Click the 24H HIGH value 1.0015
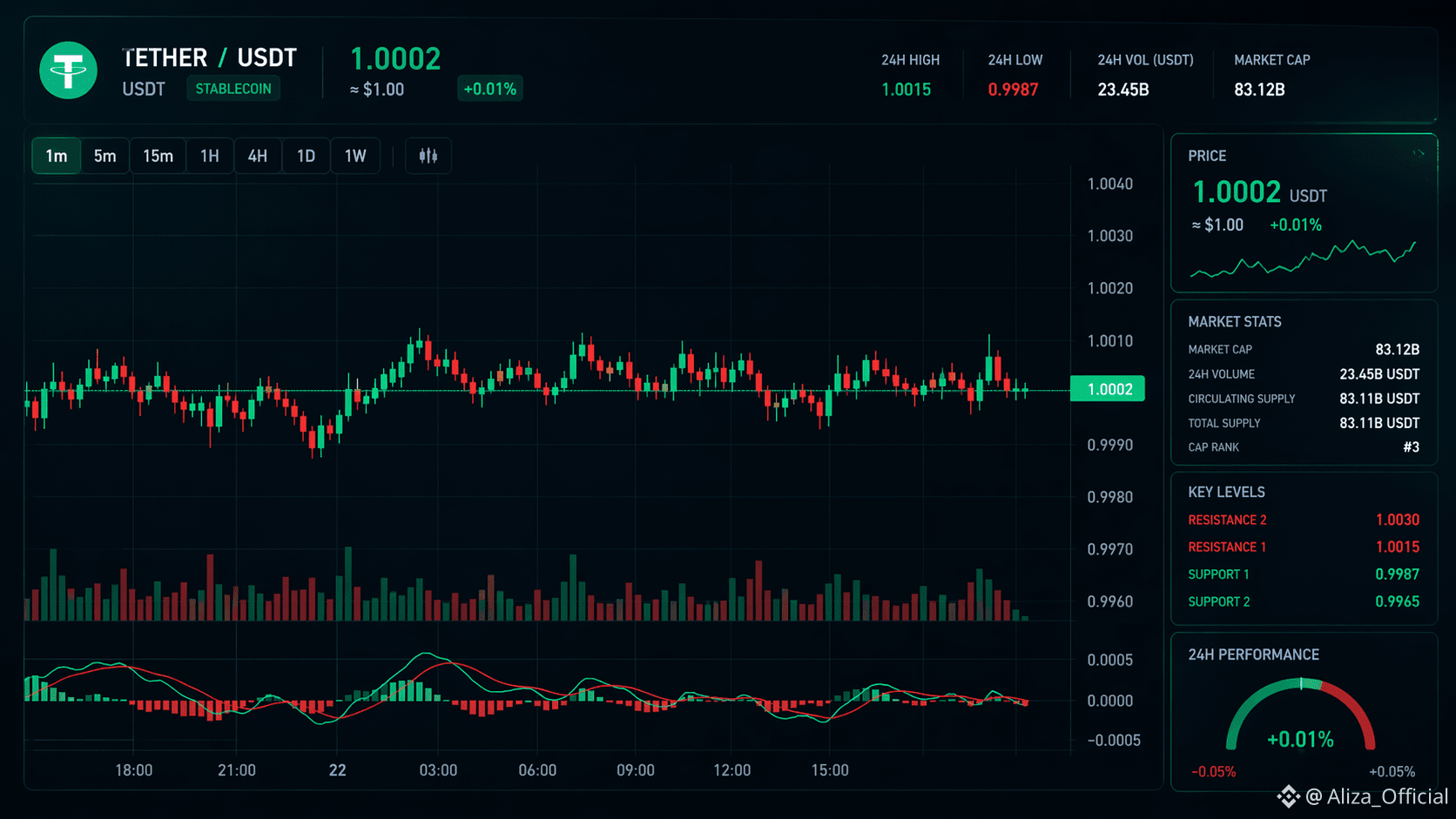 (906, 90)
